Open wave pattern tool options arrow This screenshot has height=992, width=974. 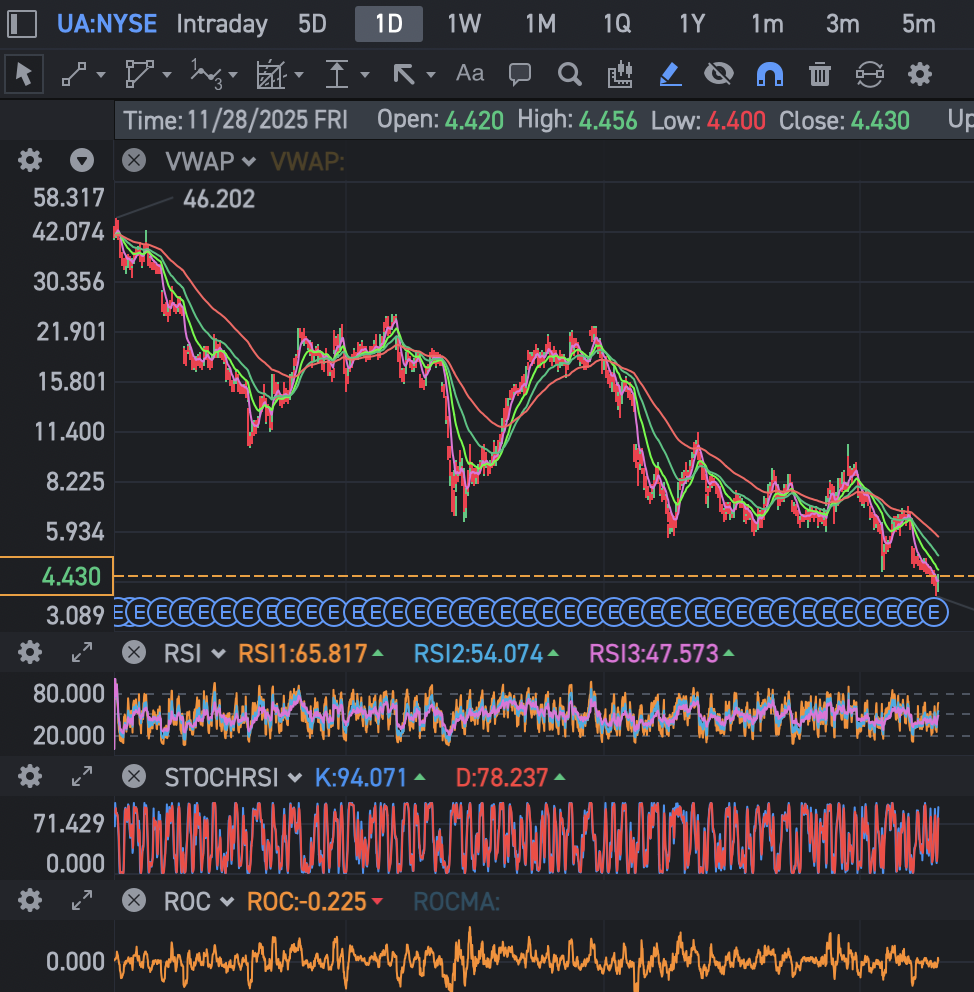233,75
